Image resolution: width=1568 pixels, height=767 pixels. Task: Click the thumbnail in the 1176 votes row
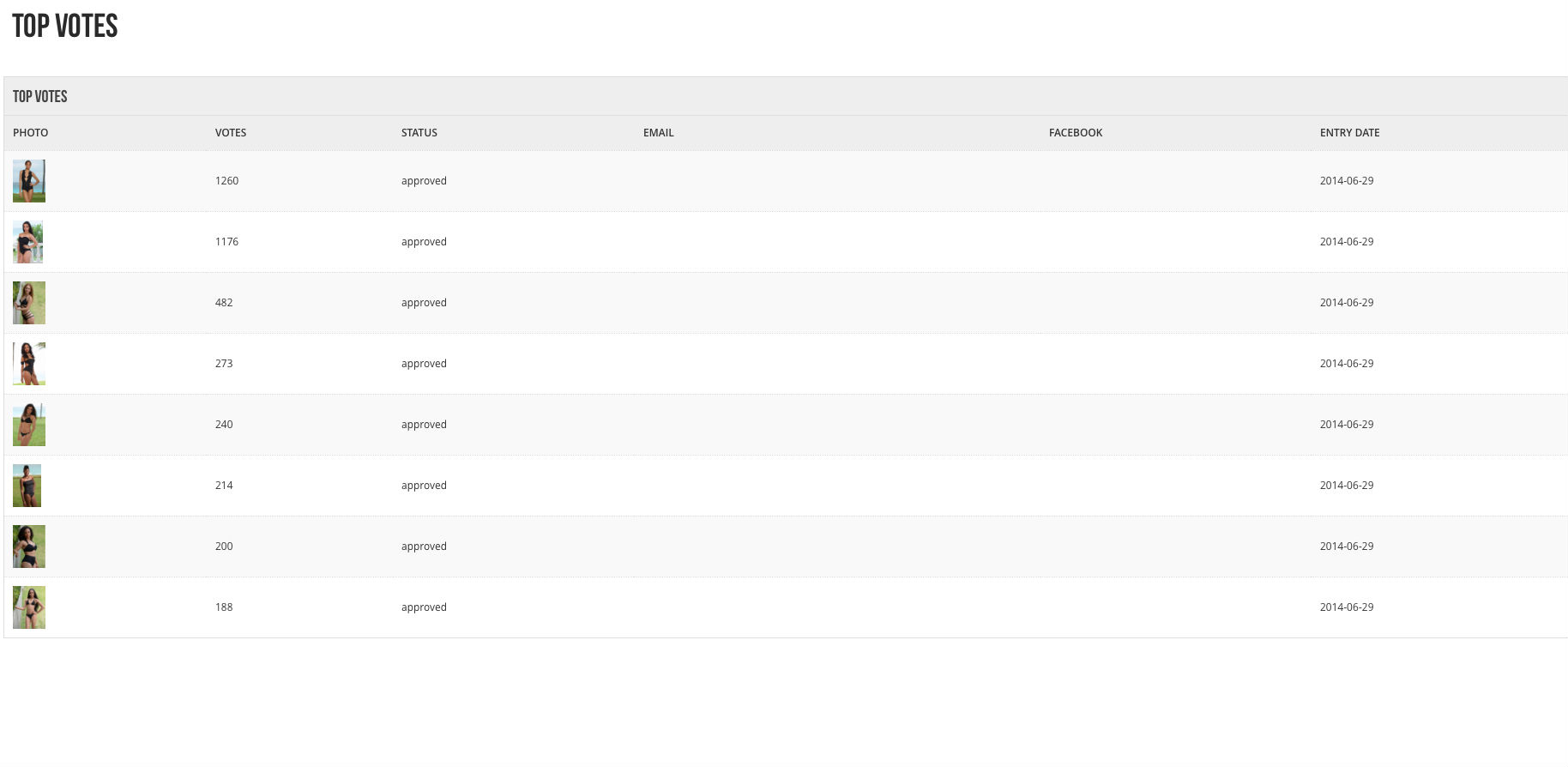click(x=27, y=242)
